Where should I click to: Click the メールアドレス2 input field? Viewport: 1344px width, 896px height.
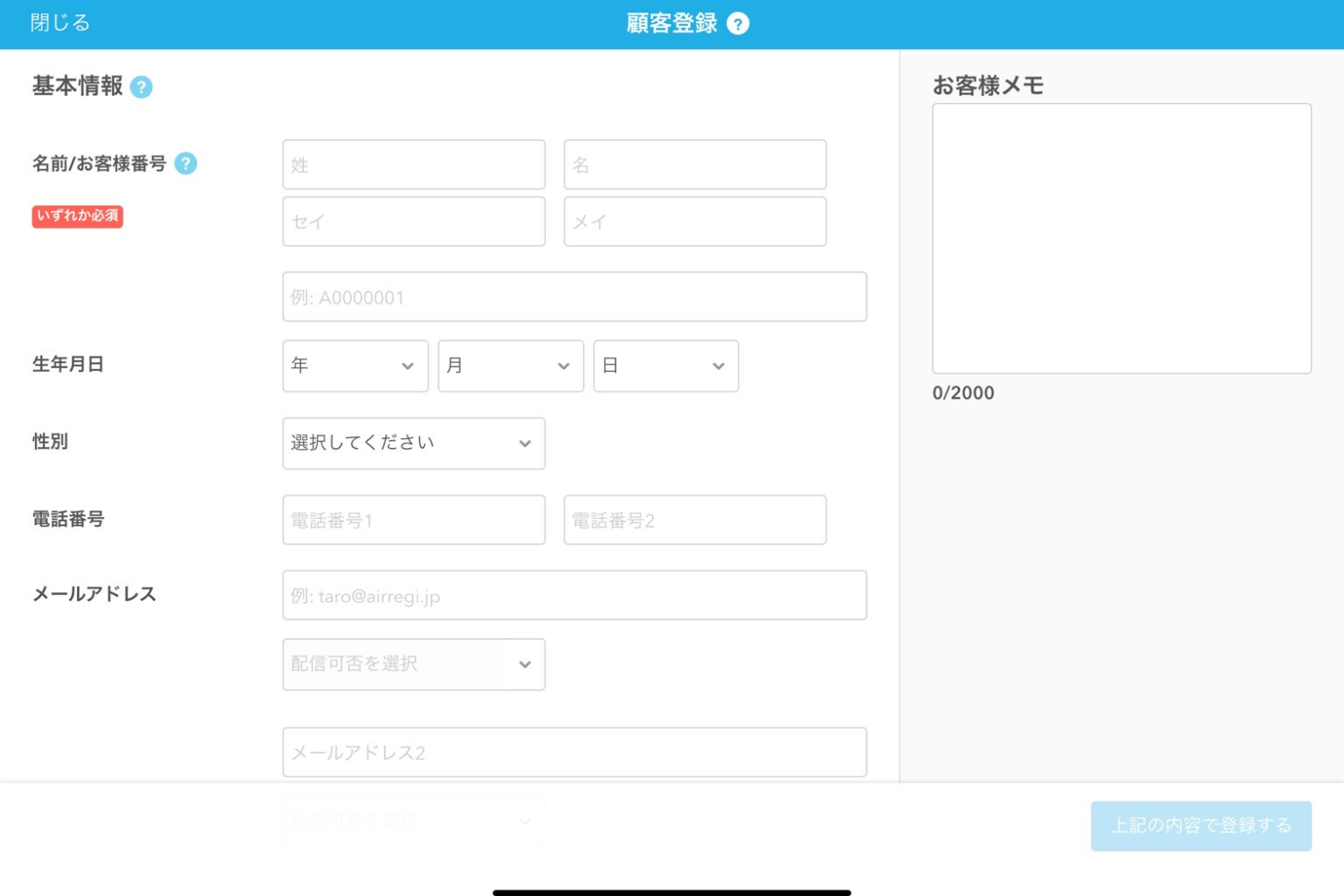pyautogui.click(x=574, y=752)
